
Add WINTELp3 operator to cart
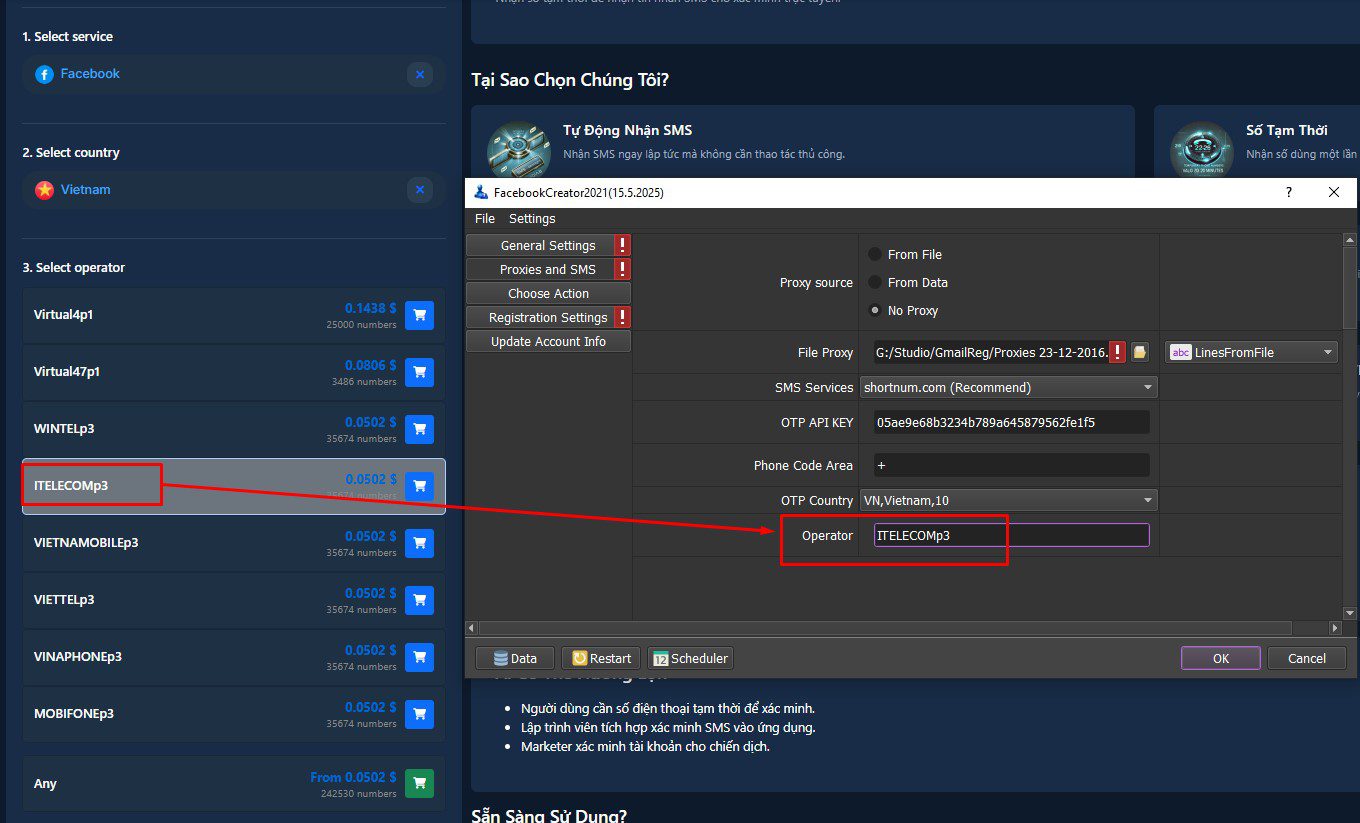420,429
